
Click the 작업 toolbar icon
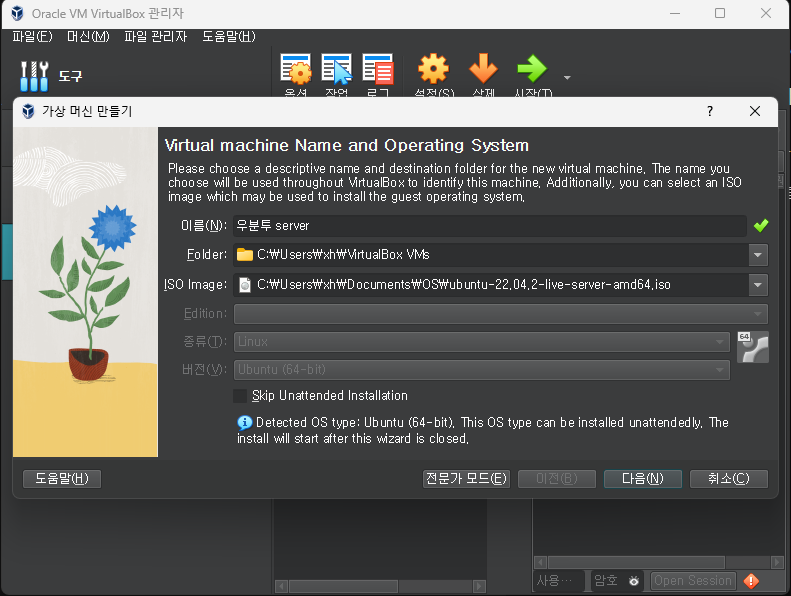[x=336, y=69]
